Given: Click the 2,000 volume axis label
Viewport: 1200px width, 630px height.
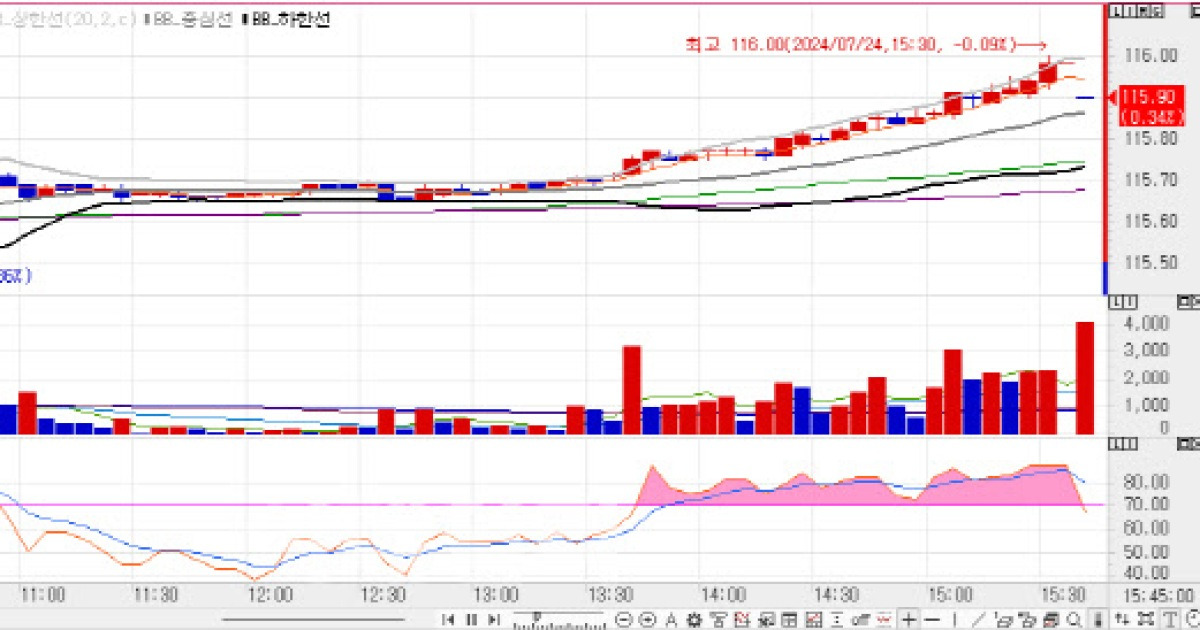Looking at the screenshot, I should (x=1148, y=377).
